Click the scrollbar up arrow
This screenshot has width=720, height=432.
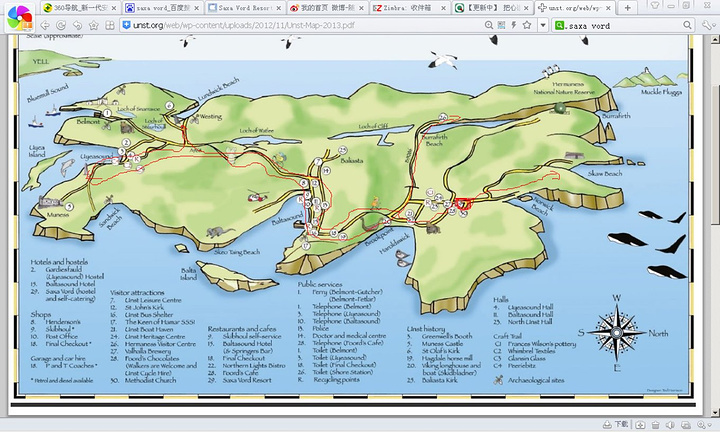pos(713,39)
